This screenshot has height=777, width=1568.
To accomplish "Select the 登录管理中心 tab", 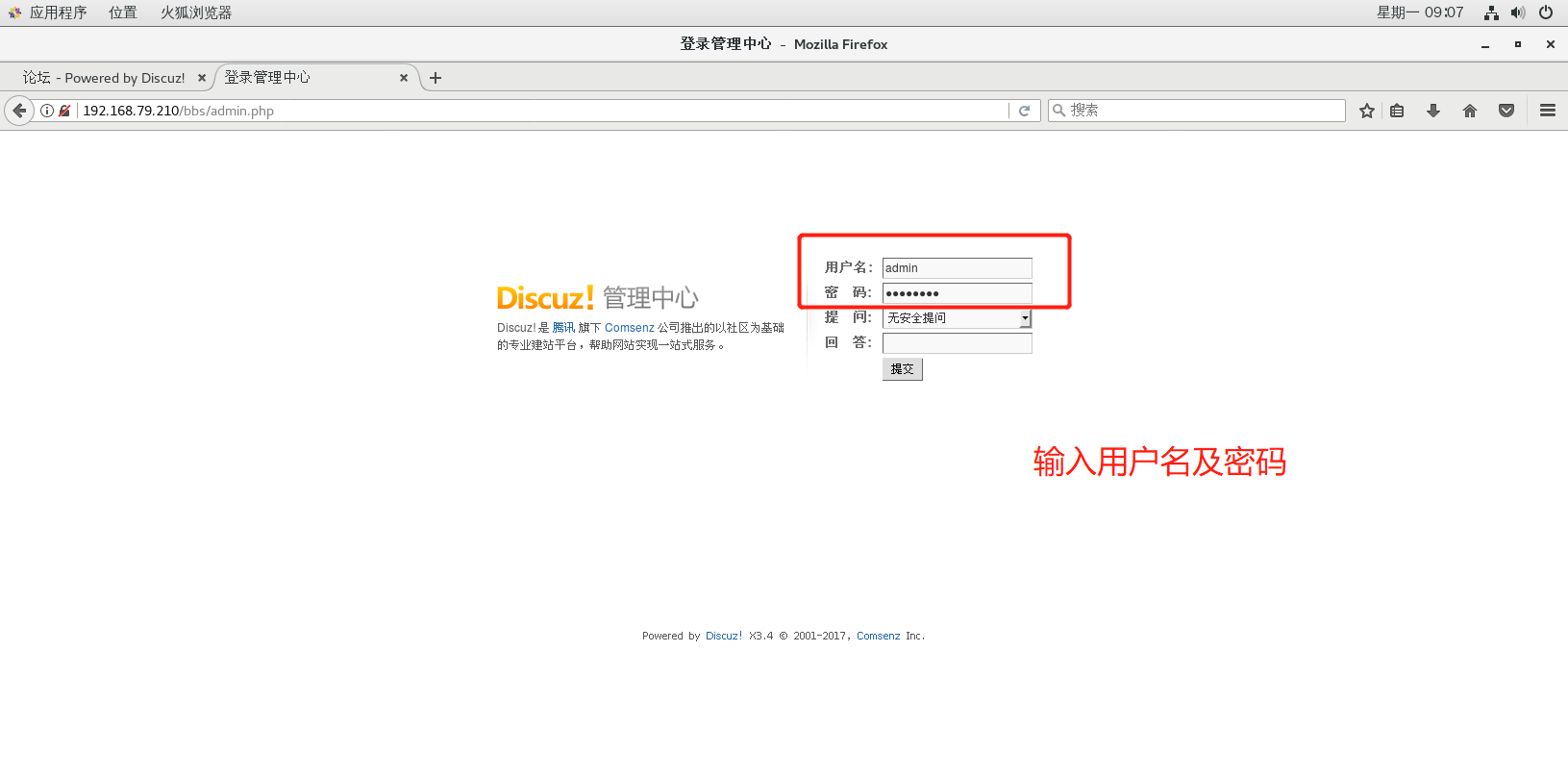I will (x=267, y=78).
